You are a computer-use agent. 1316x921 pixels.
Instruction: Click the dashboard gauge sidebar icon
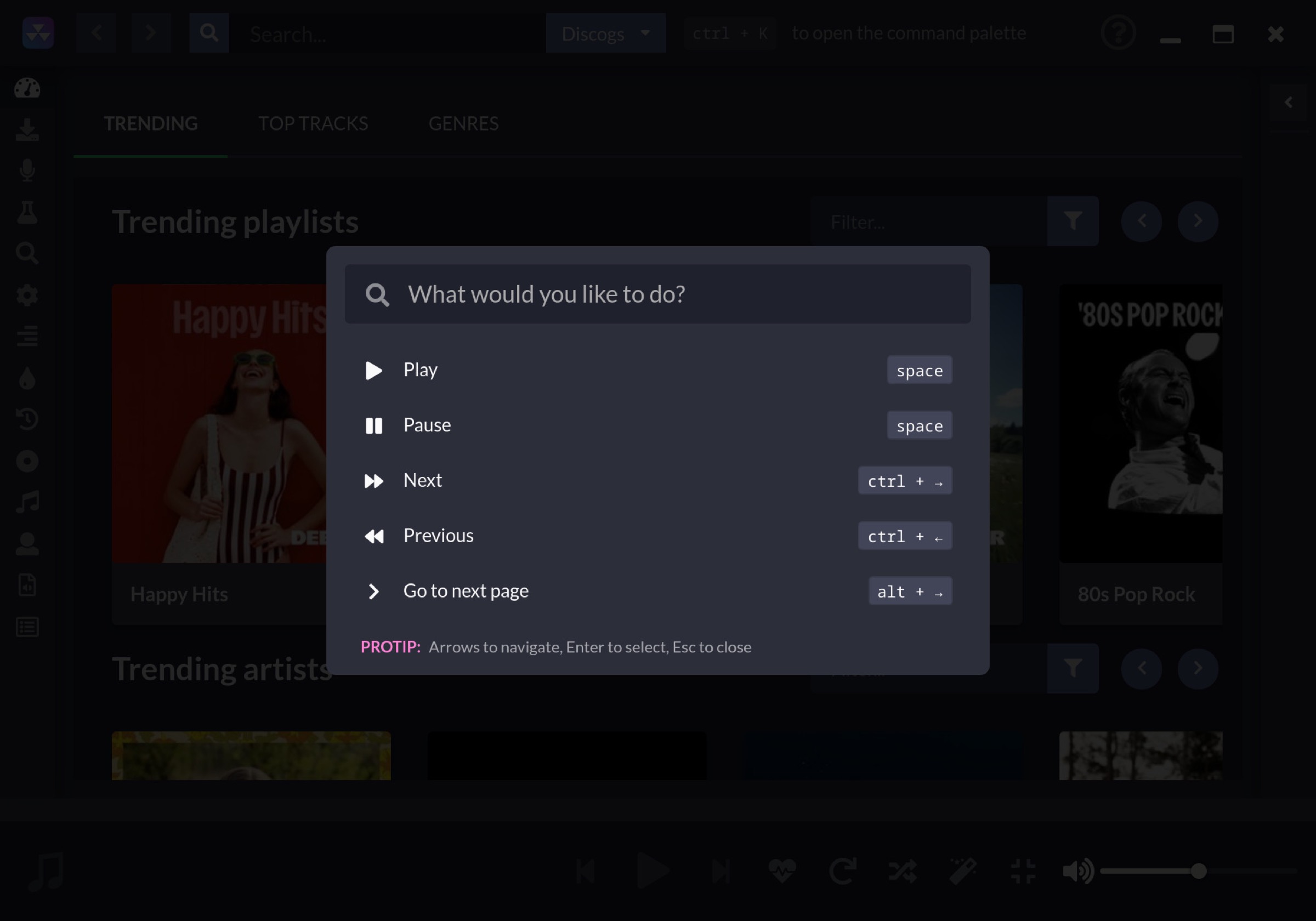tap(27, 88)
